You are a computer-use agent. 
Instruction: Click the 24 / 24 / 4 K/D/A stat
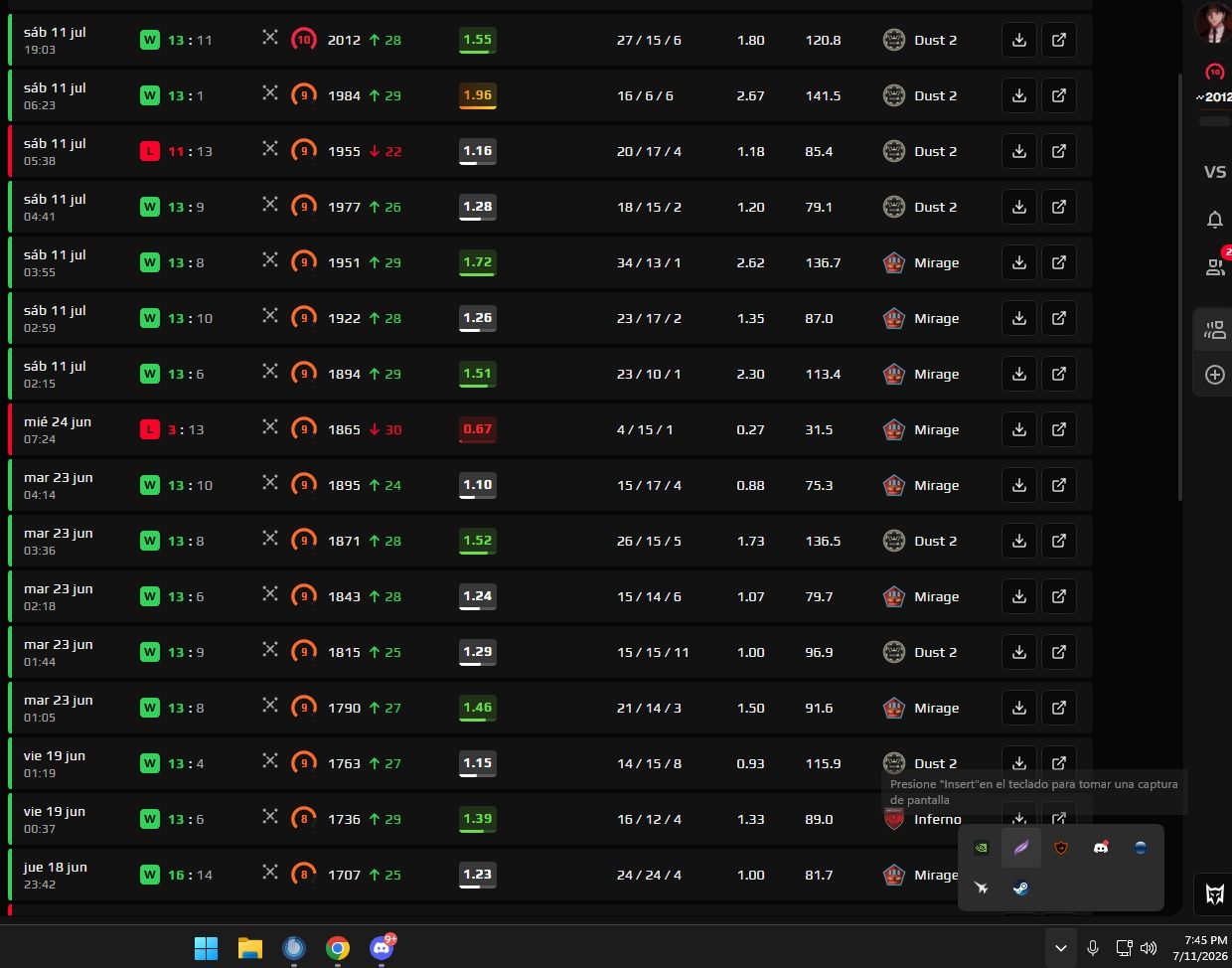tap(649, 875)
